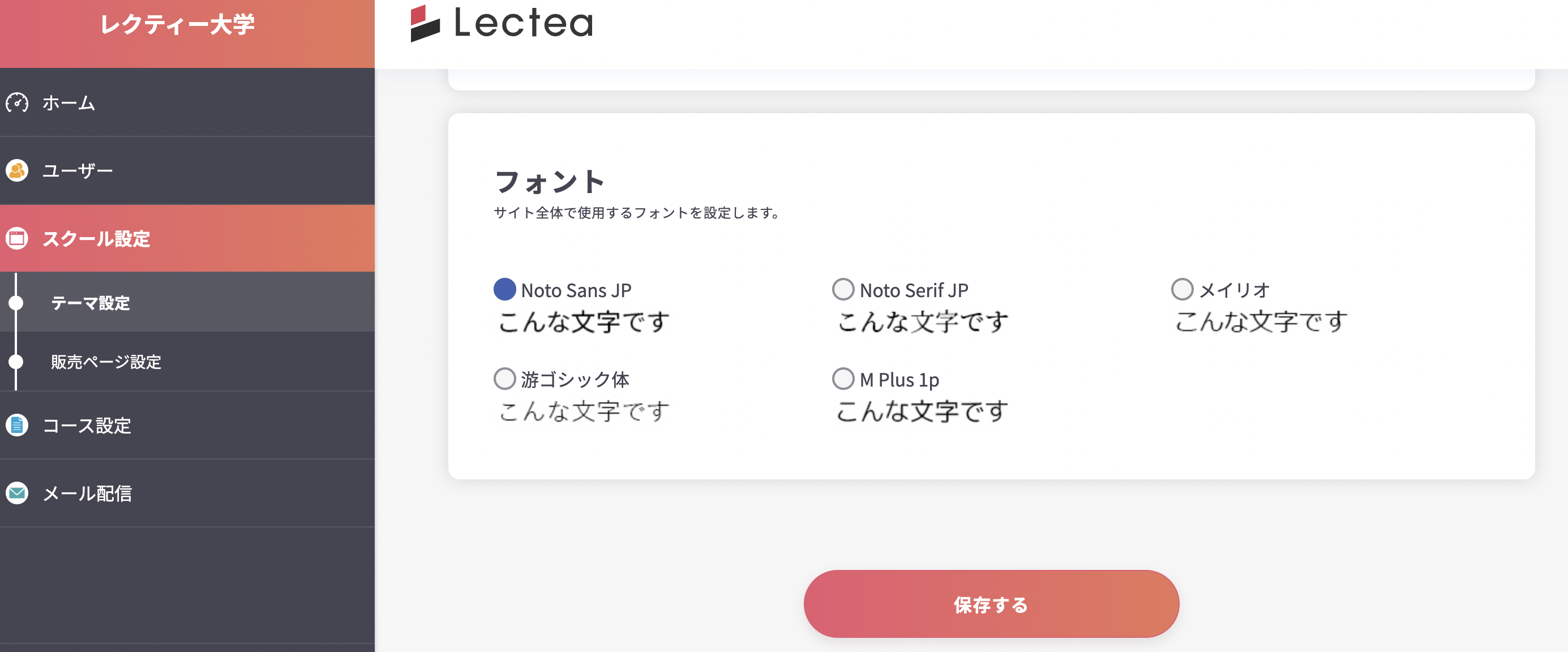Go to the ホーム menu item
Image resolution: width=1568 pixels, height=652 pixels.
coord(69,103)
